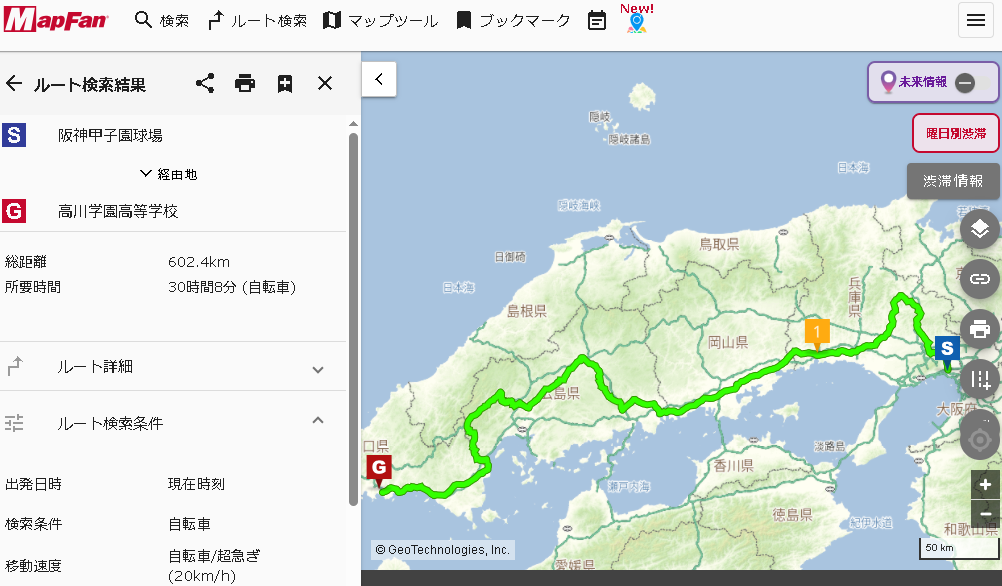The image size is (1002, 586).
Task: Open the calendar icon in the top bar
Action: click(597, 20)
